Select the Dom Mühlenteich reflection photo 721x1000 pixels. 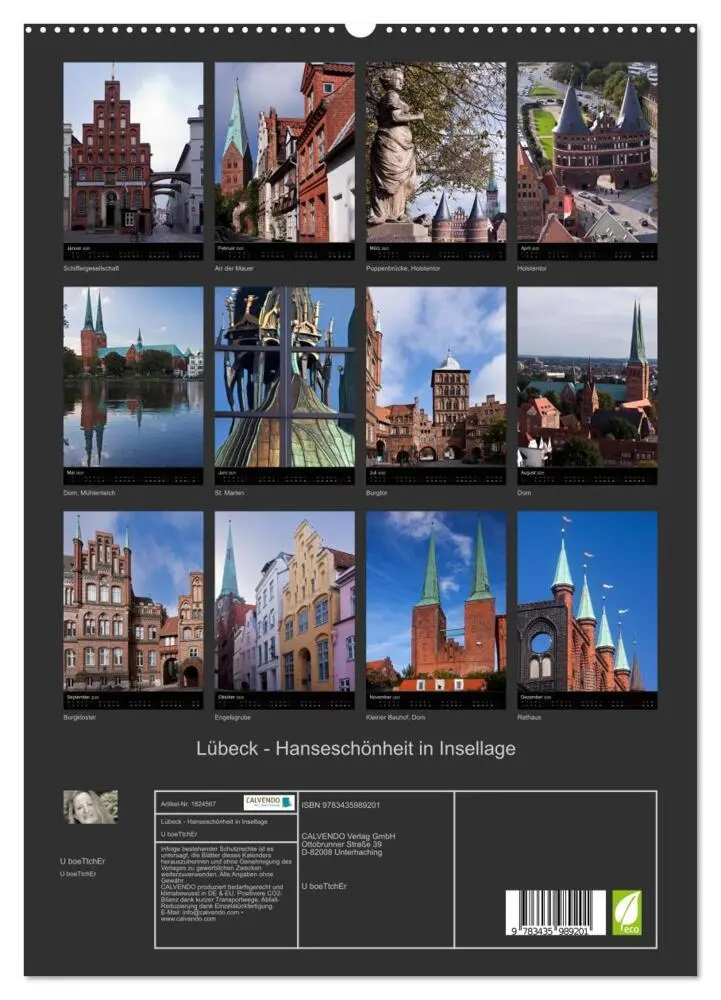133,377
